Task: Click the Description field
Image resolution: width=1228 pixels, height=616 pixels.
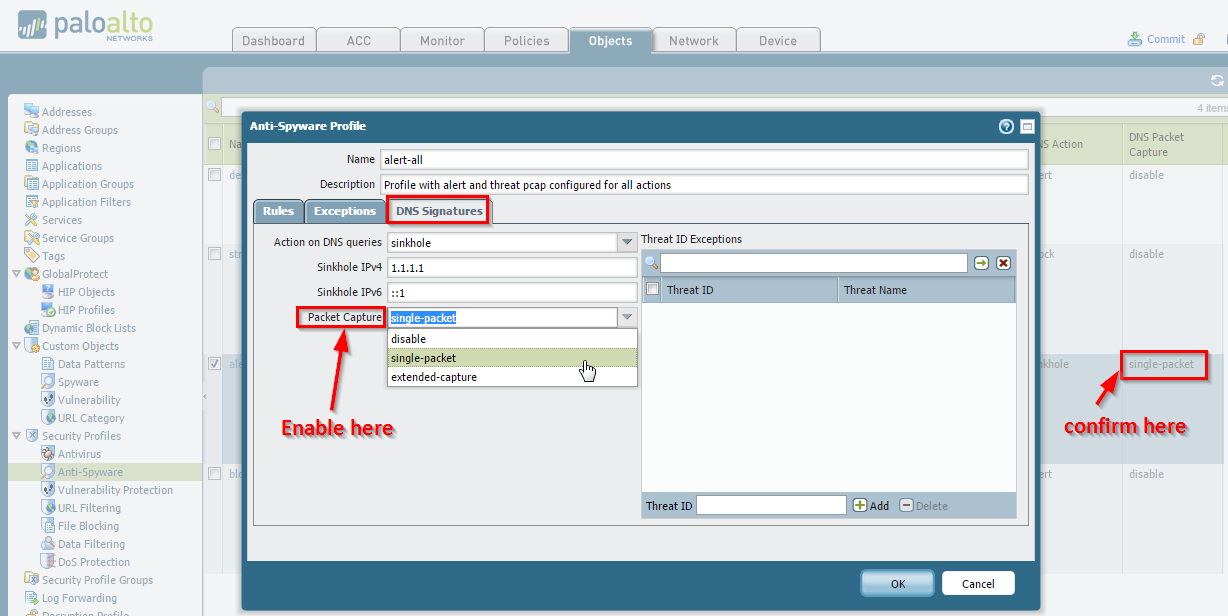Action: [704, 184]
